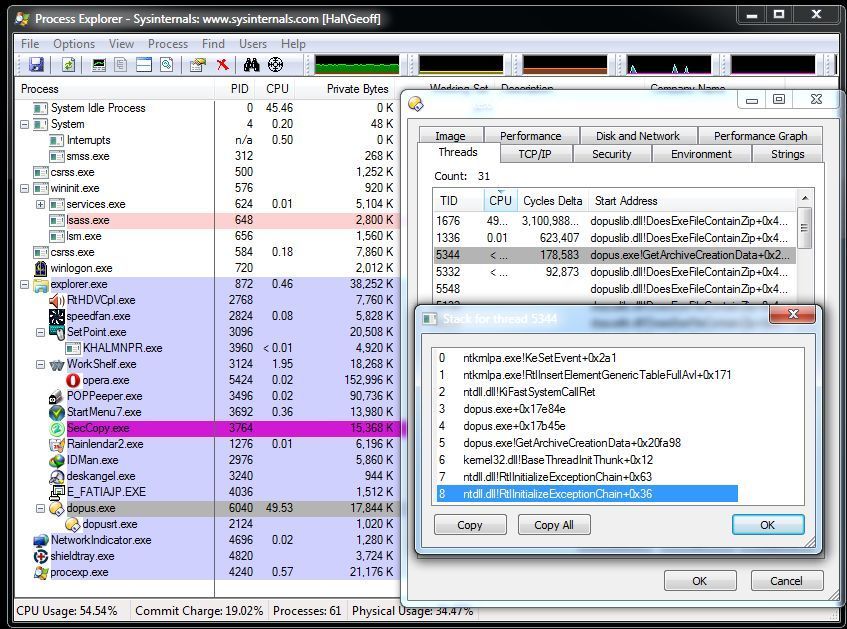Screen dimensions: 847x629
Task: Switch to the Security tab
Action: pos(611,154)
